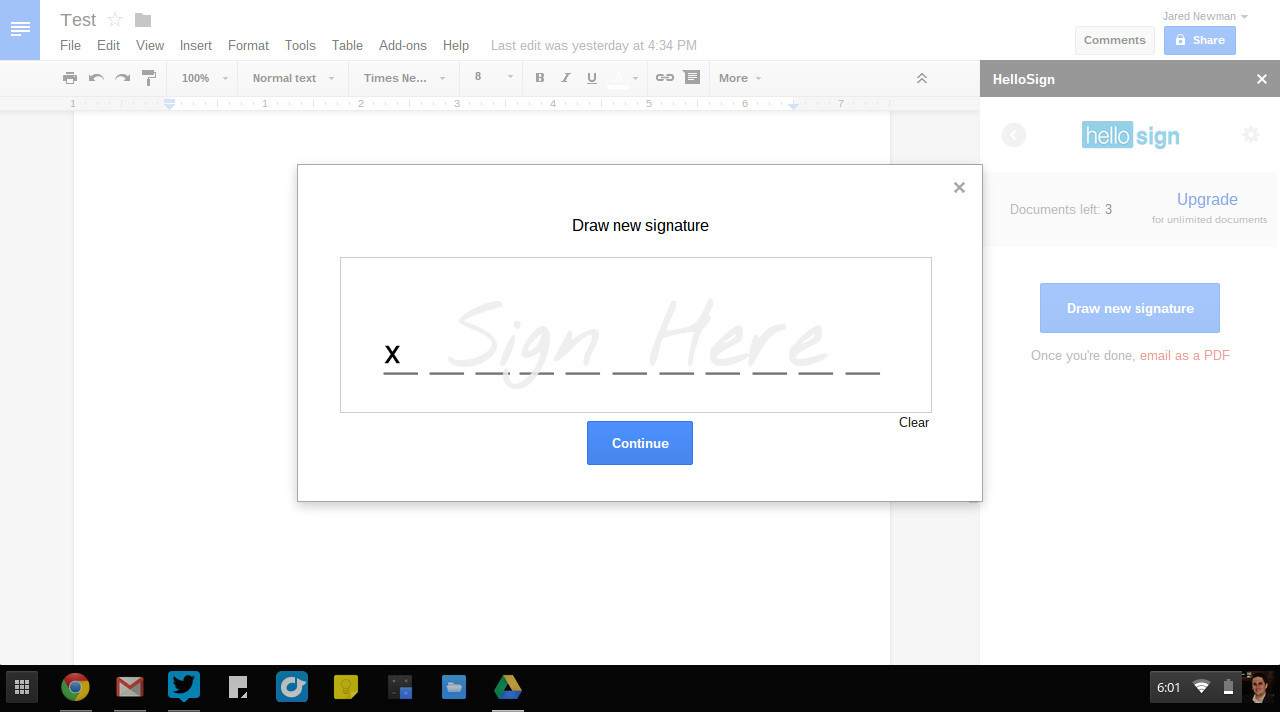
Task: Click the insert link icon
Action: click(x=664, y=78)
